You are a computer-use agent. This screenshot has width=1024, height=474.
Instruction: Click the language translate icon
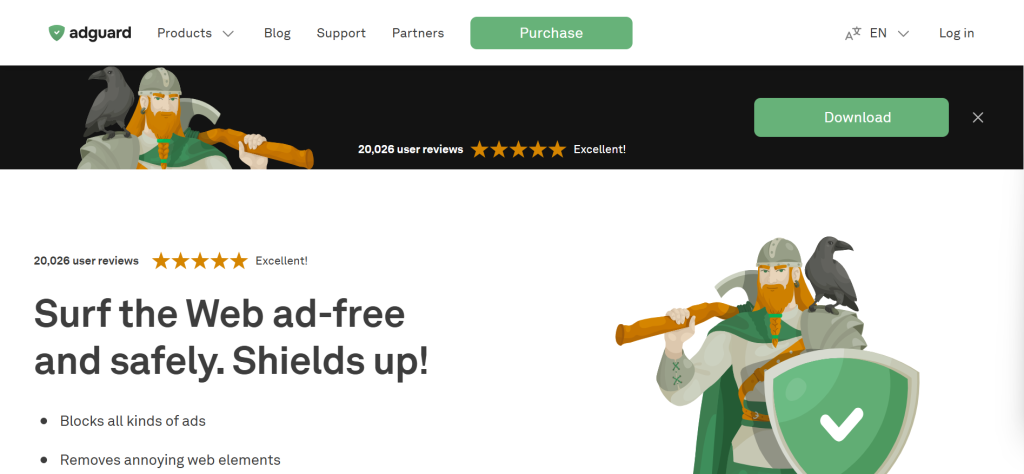pos(853,34)
